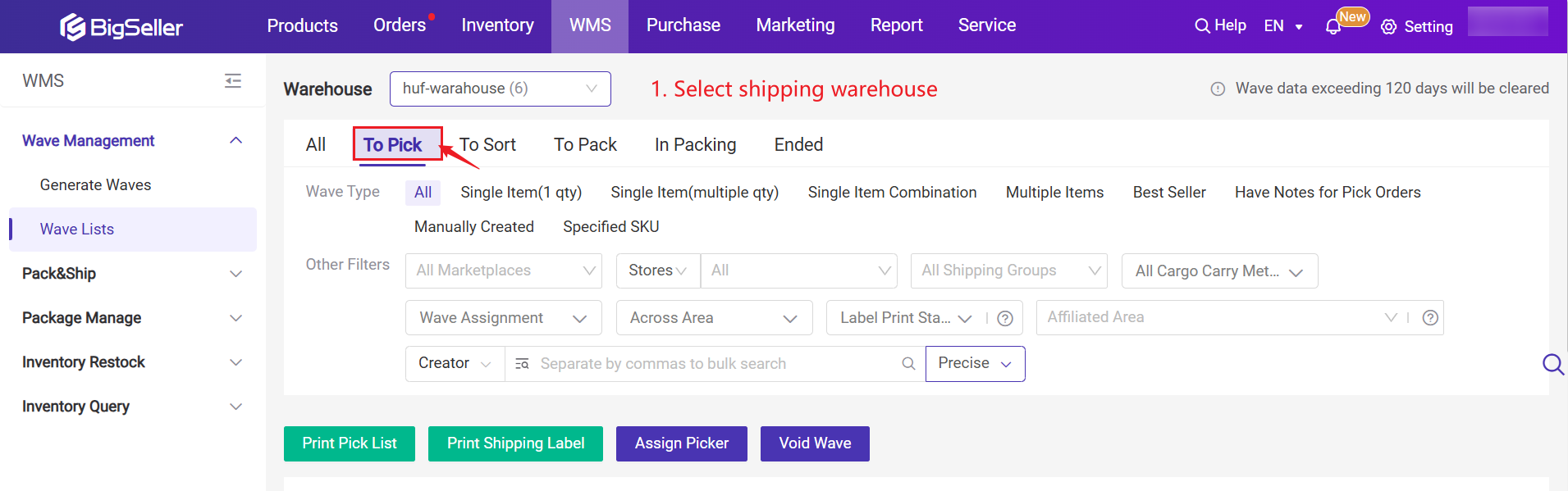The image size is (1568, 491).
Task: Open the Precise match dropdown
Action: 975,364
